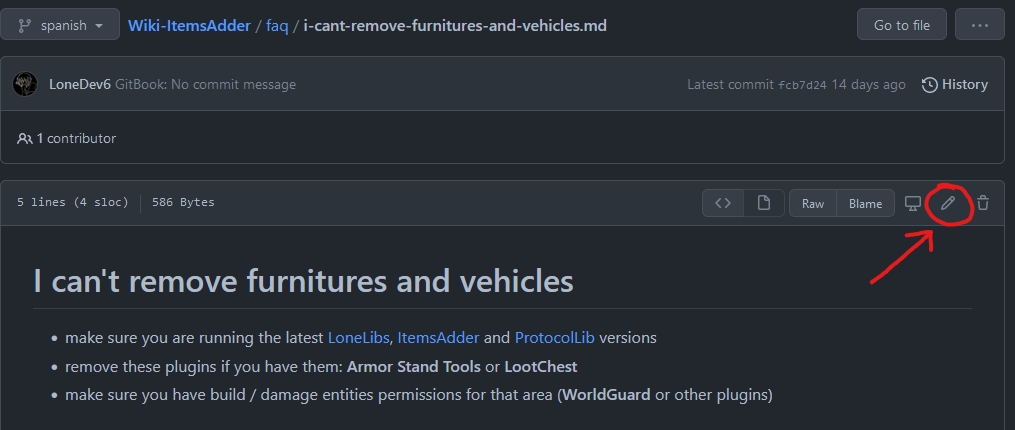This screenshot has height=430, width=1015.
Task: Click the Go to file button
Action: [901, 25]
